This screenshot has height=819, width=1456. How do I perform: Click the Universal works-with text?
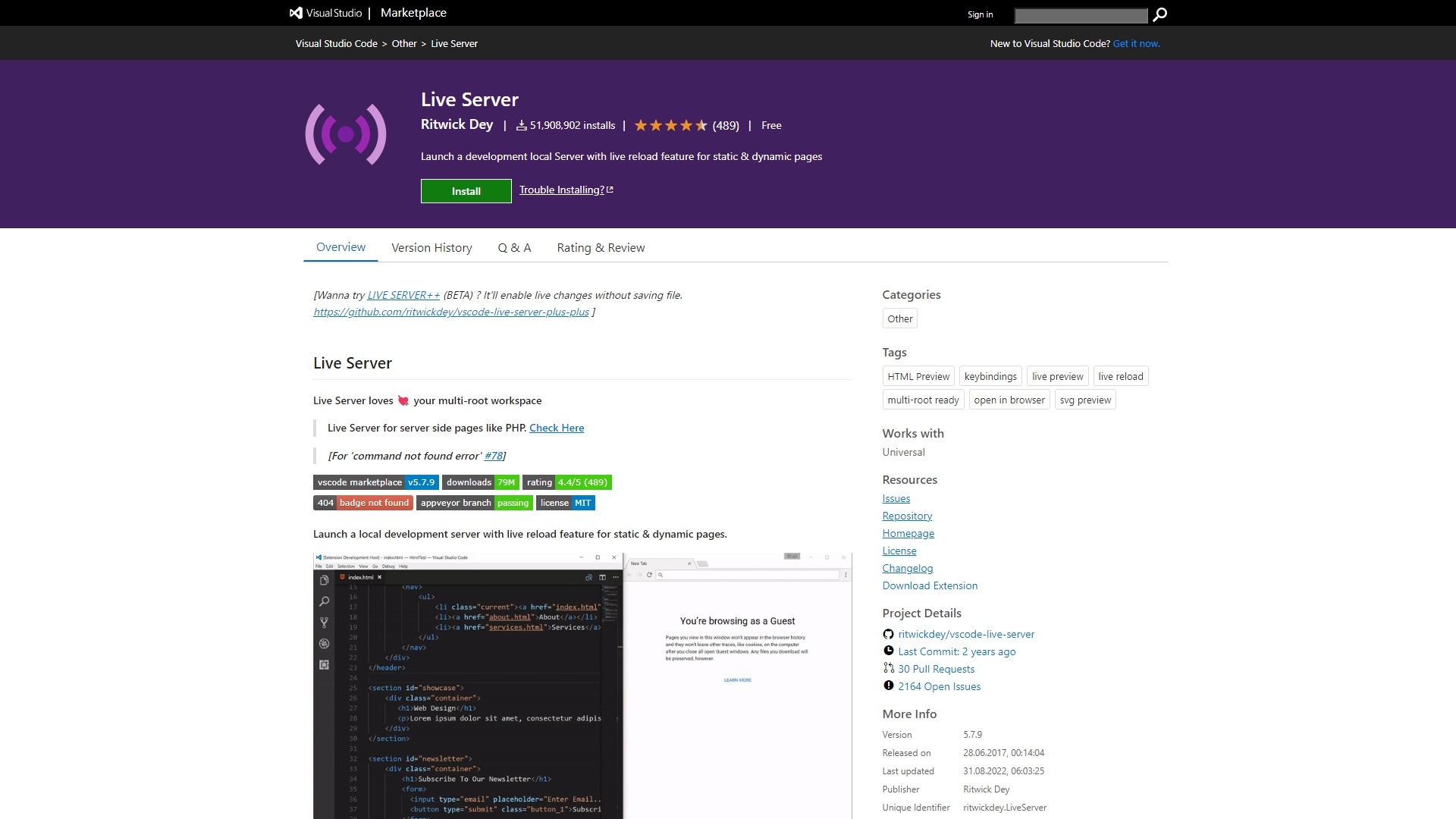(903, 452)
